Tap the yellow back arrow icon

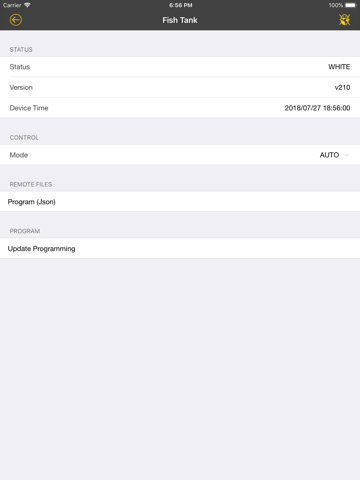click(x=16, y=20)
